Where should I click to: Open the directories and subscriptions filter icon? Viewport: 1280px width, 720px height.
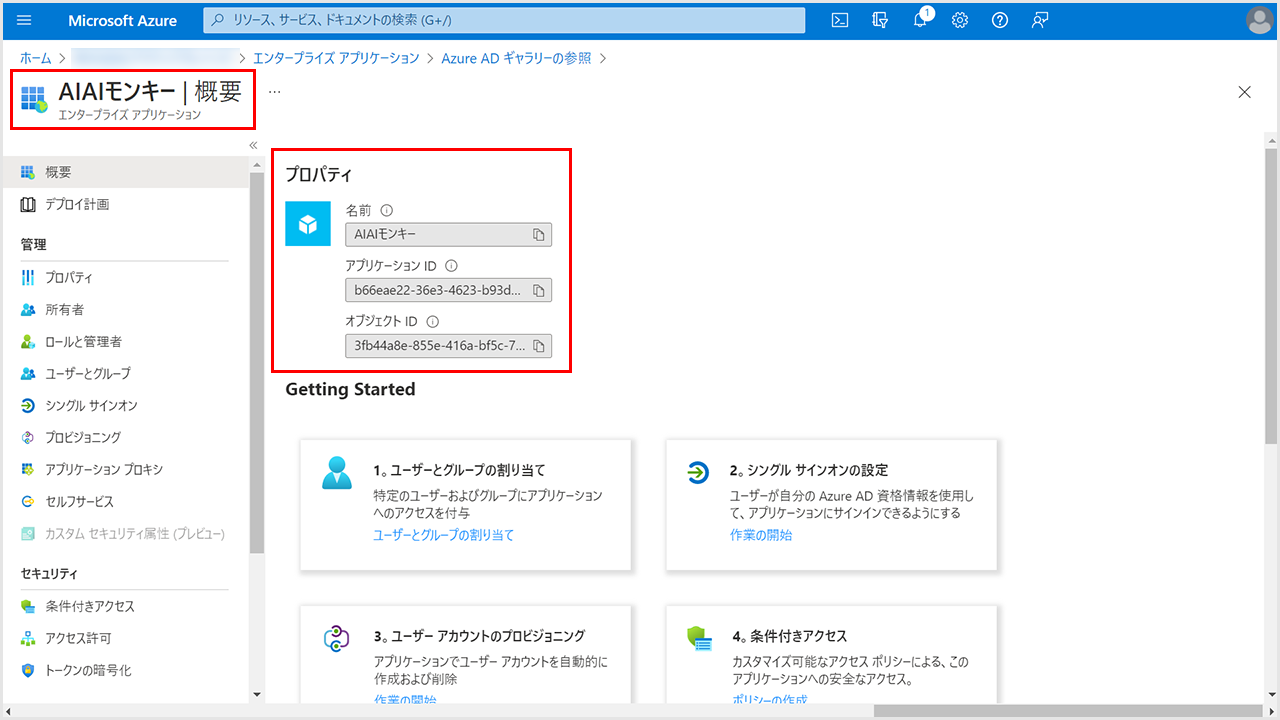(880, 20)
